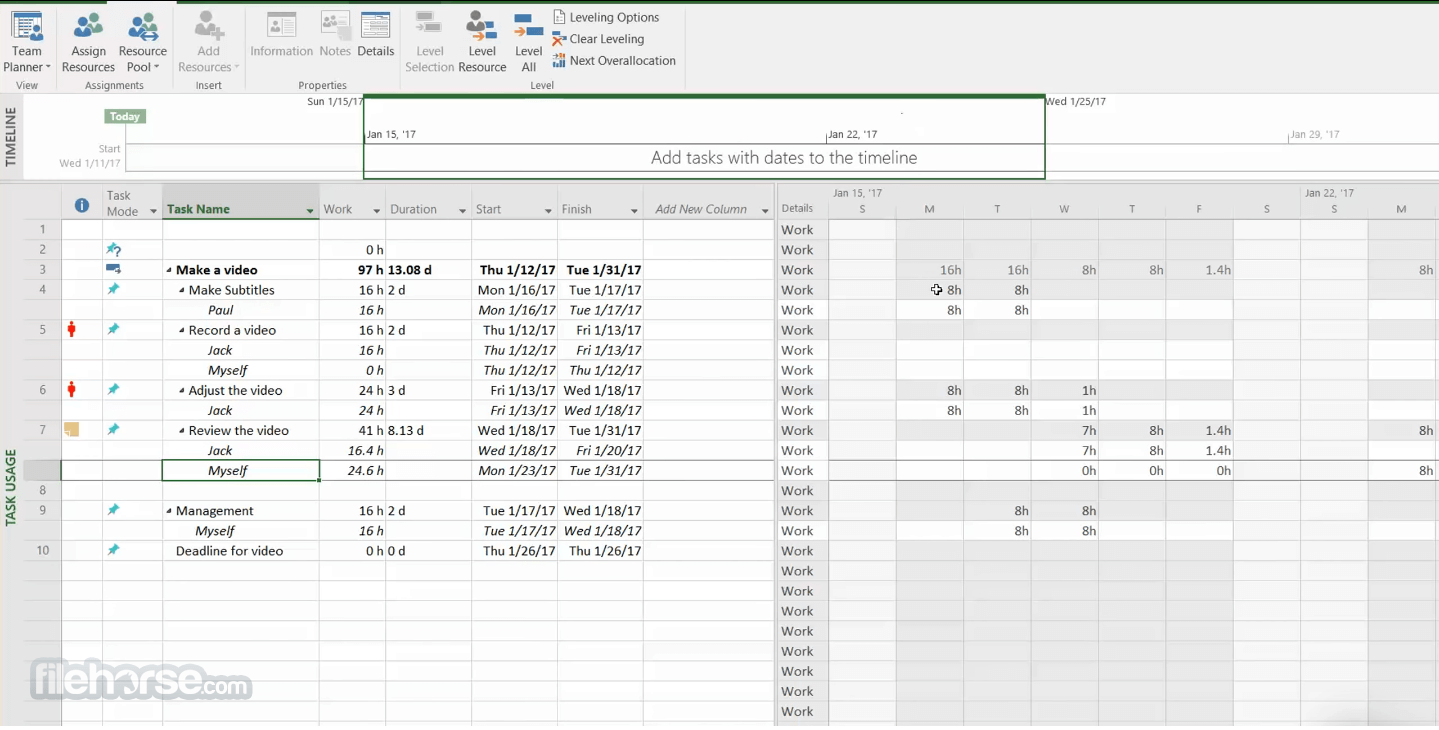Viewport: 1439px width, 730px height.
Task: Click the Deadline for video task name
Action: [229, 550]
